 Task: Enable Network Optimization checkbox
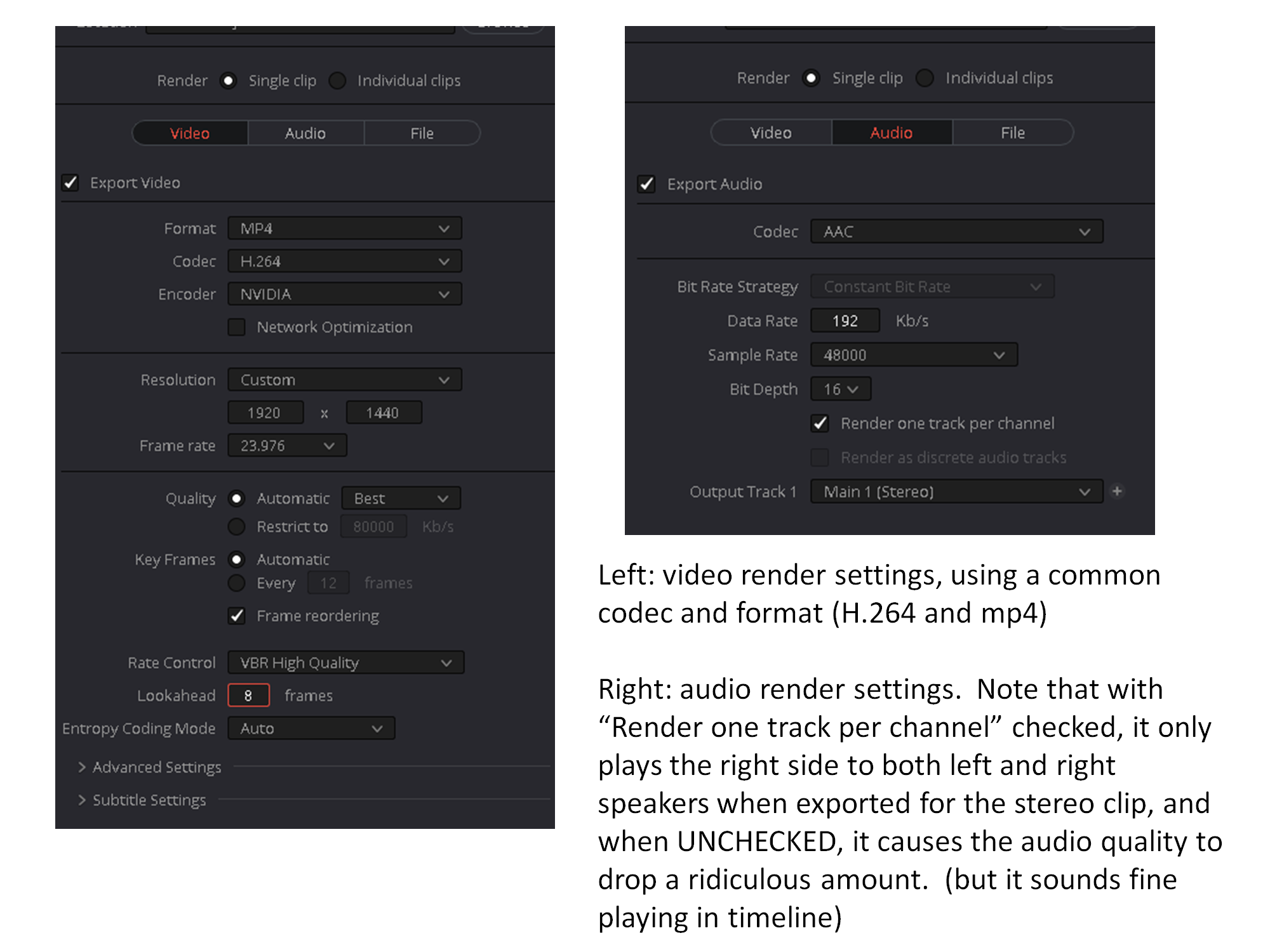(x=237, y=327)
